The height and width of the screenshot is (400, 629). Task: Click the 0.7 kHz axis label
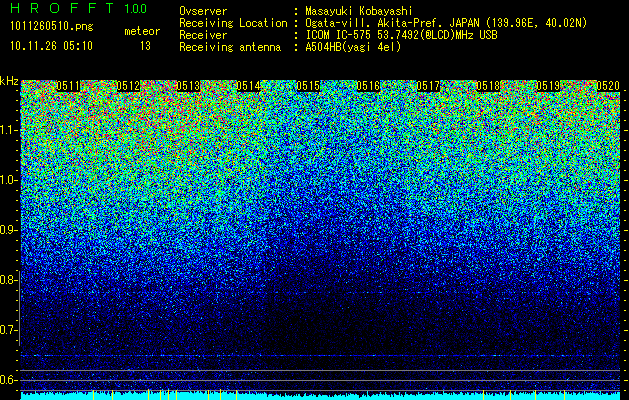[x=8, y=330]
